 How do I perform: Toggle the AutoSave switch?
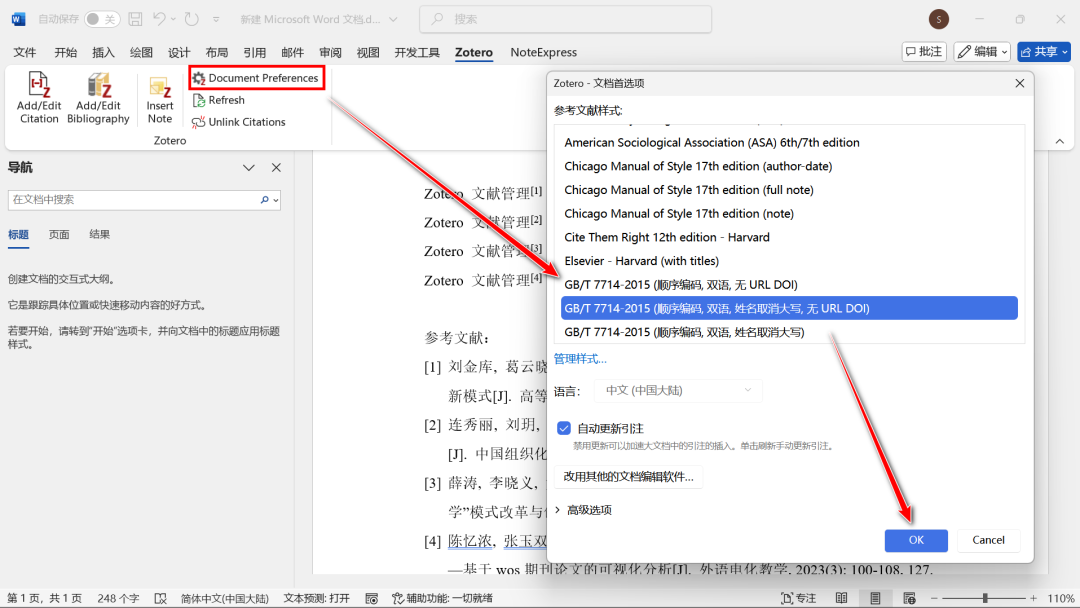[x=101, y=19]
